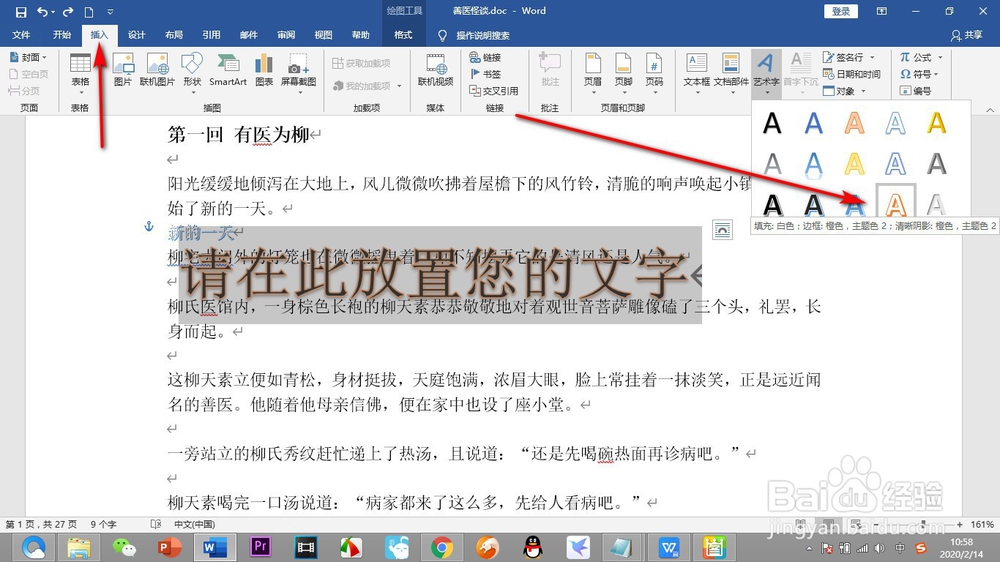Open quick access toolbar customization dropdown

point(110,11)
